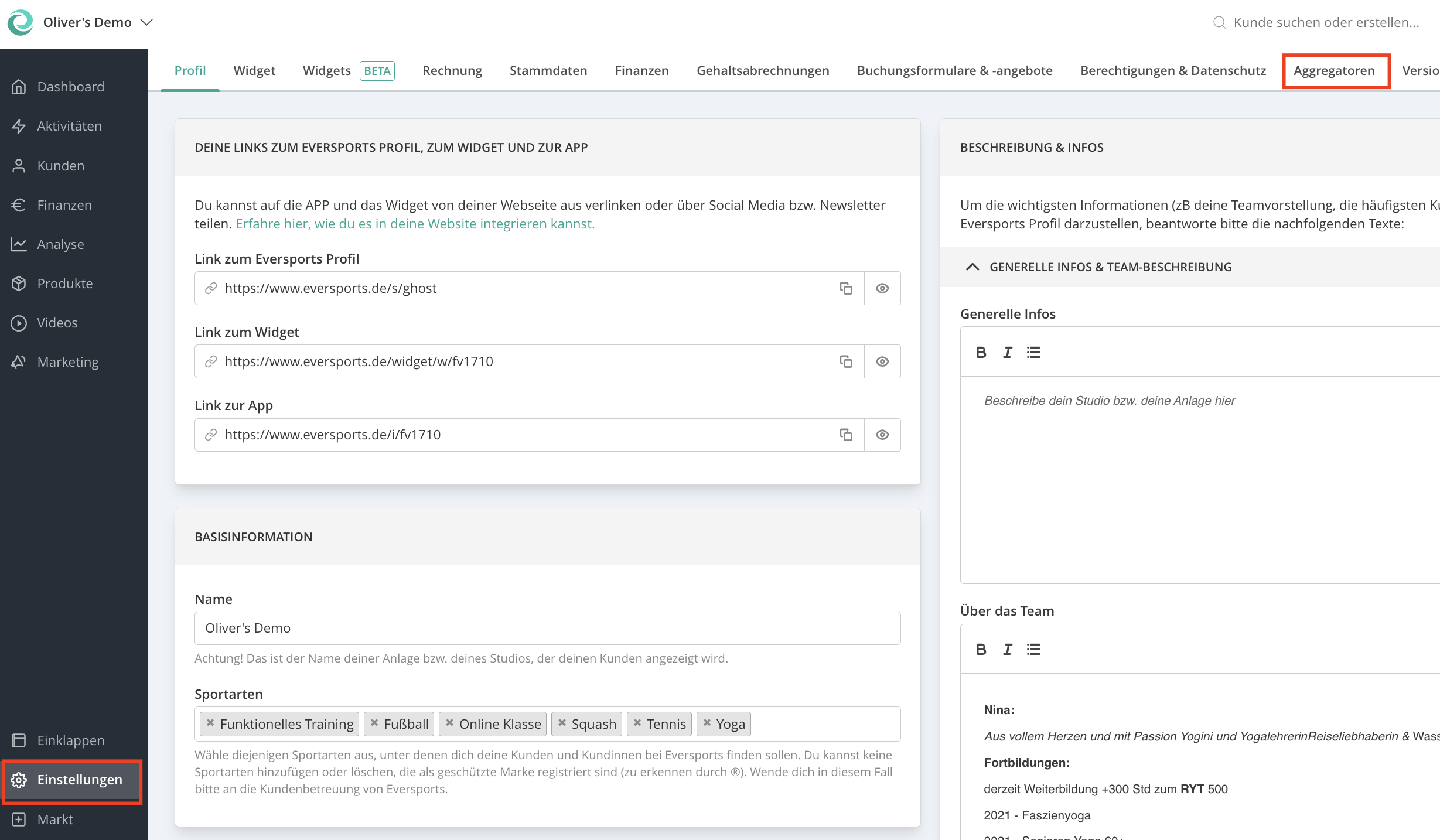Insert bullet list in Generelle Infos editor
Screen dimensions: 1440x840
pos(1033,353)
